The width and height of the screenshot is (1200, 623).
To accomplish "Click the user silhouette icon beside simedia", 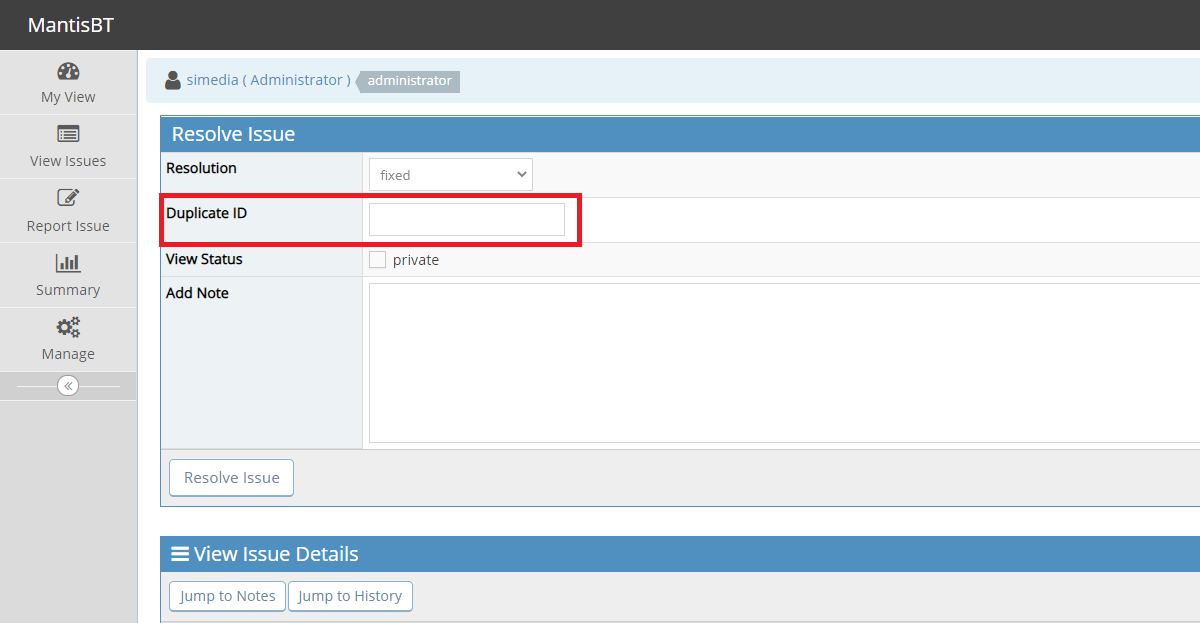I will coord(173,80).
